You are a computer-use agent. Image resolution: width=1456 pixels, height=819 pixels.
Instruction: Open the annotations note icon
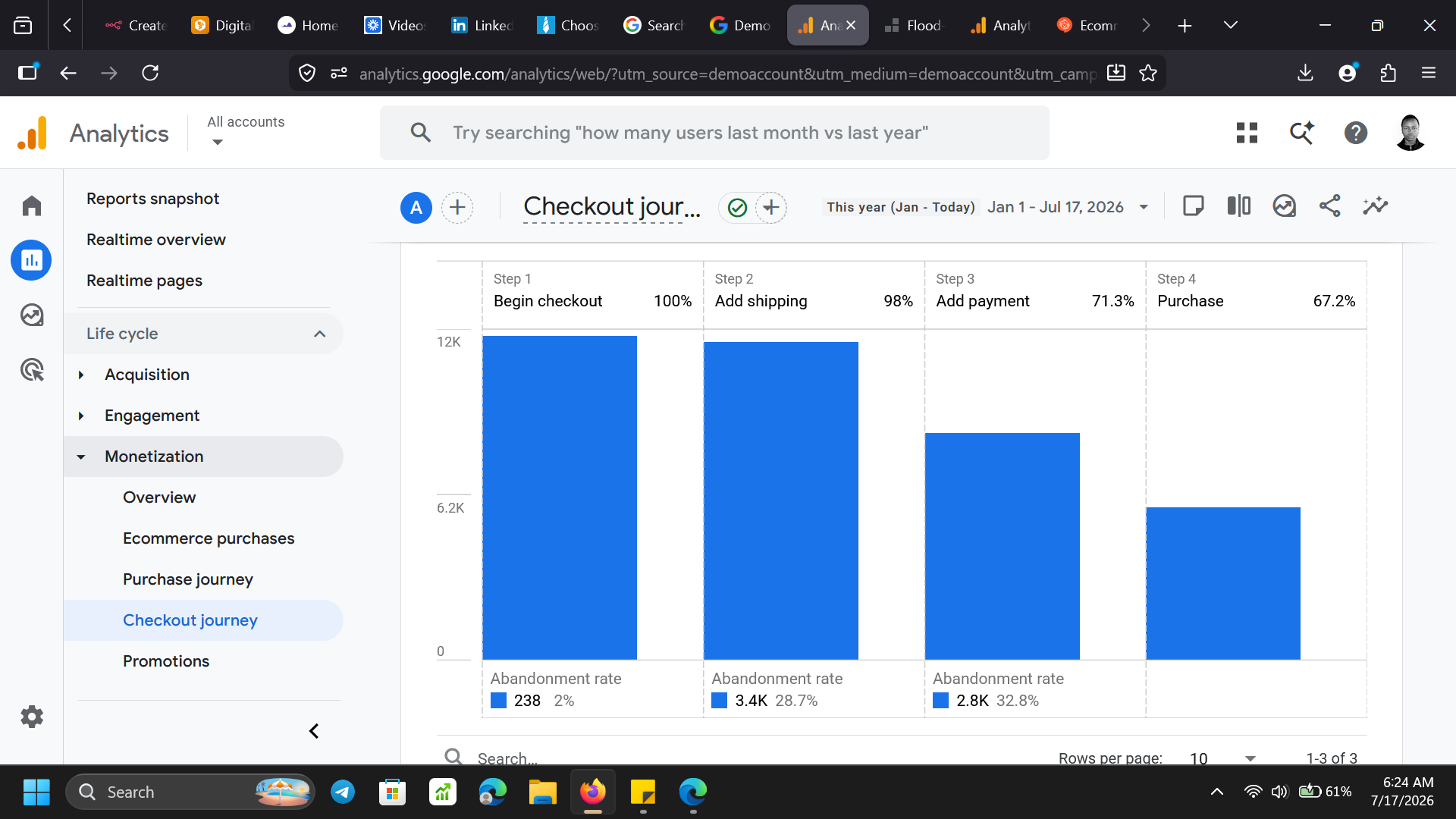1194,206
